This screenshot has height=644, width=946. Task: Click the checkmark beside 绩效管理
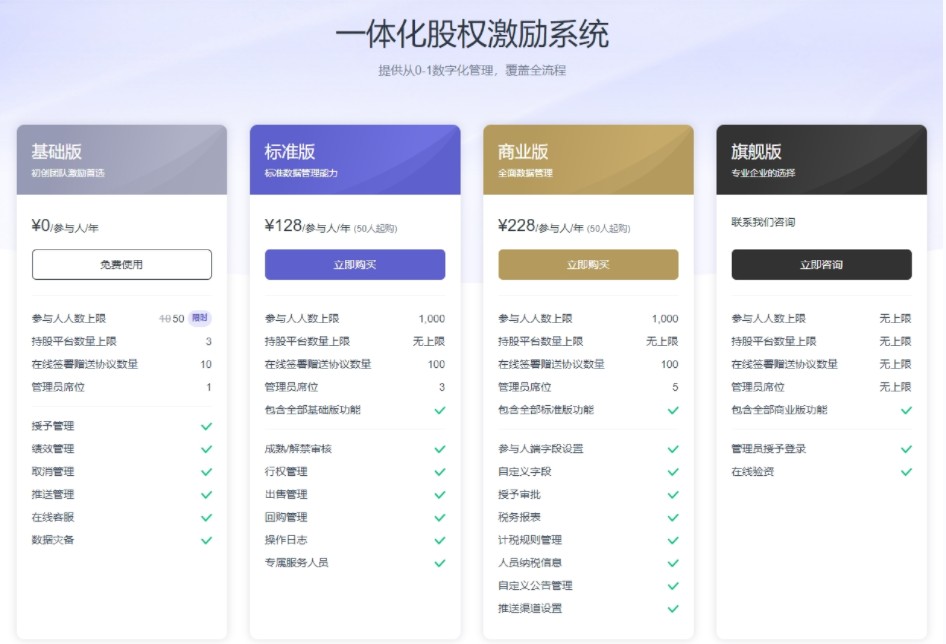[x=206, y=449]
